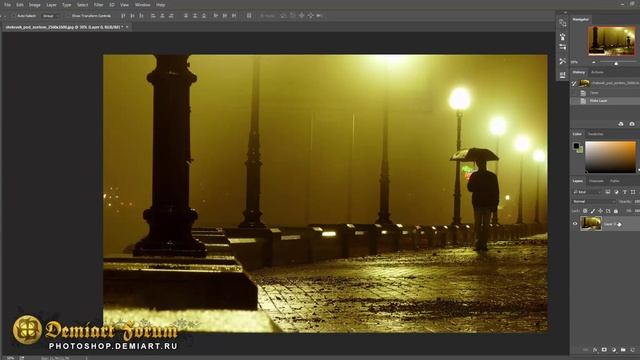Open the File menu
The height and width of the screenshot is (360, 640).
click(7, 5)
